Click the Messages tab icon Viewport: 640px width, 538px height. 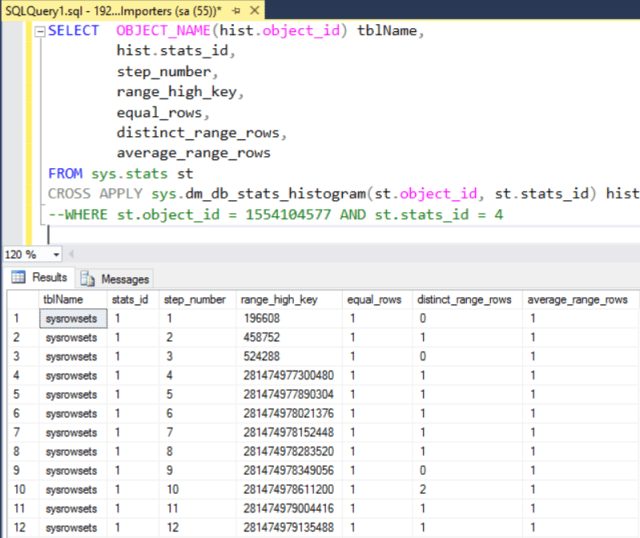[x=89, y=279]
